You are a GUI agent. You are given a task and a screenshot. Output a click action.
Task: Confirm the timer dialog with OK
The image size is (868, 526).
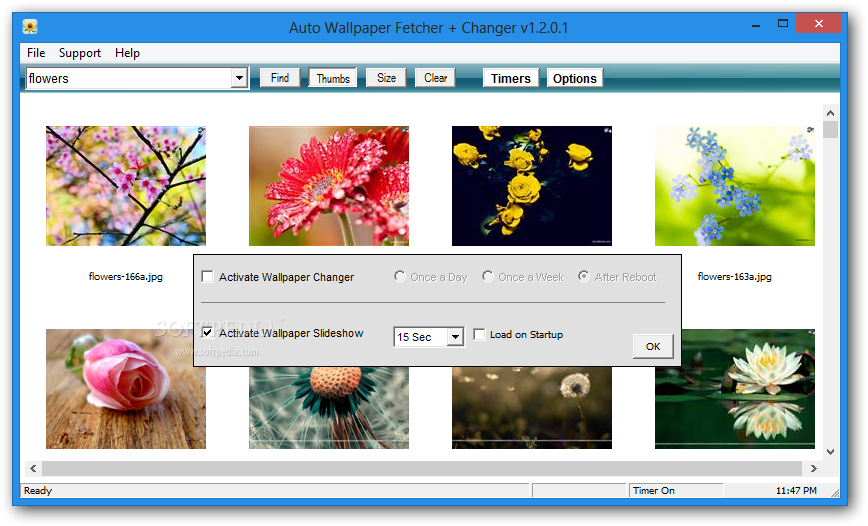(x=653, y=347)
